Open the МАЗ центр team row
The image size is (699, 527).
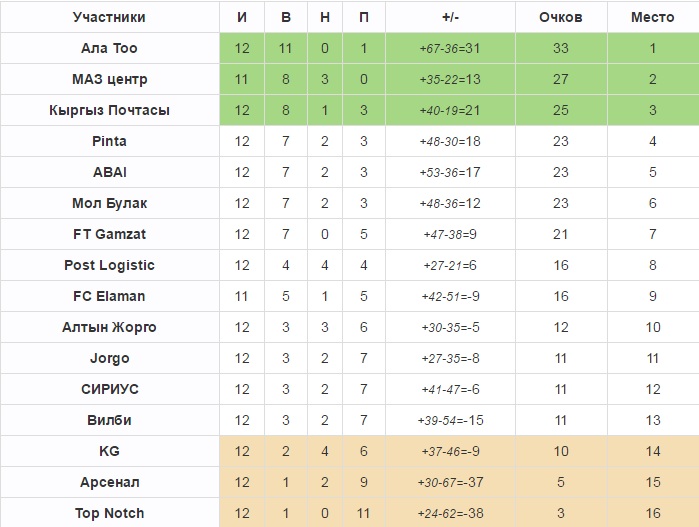click(109, 79)
